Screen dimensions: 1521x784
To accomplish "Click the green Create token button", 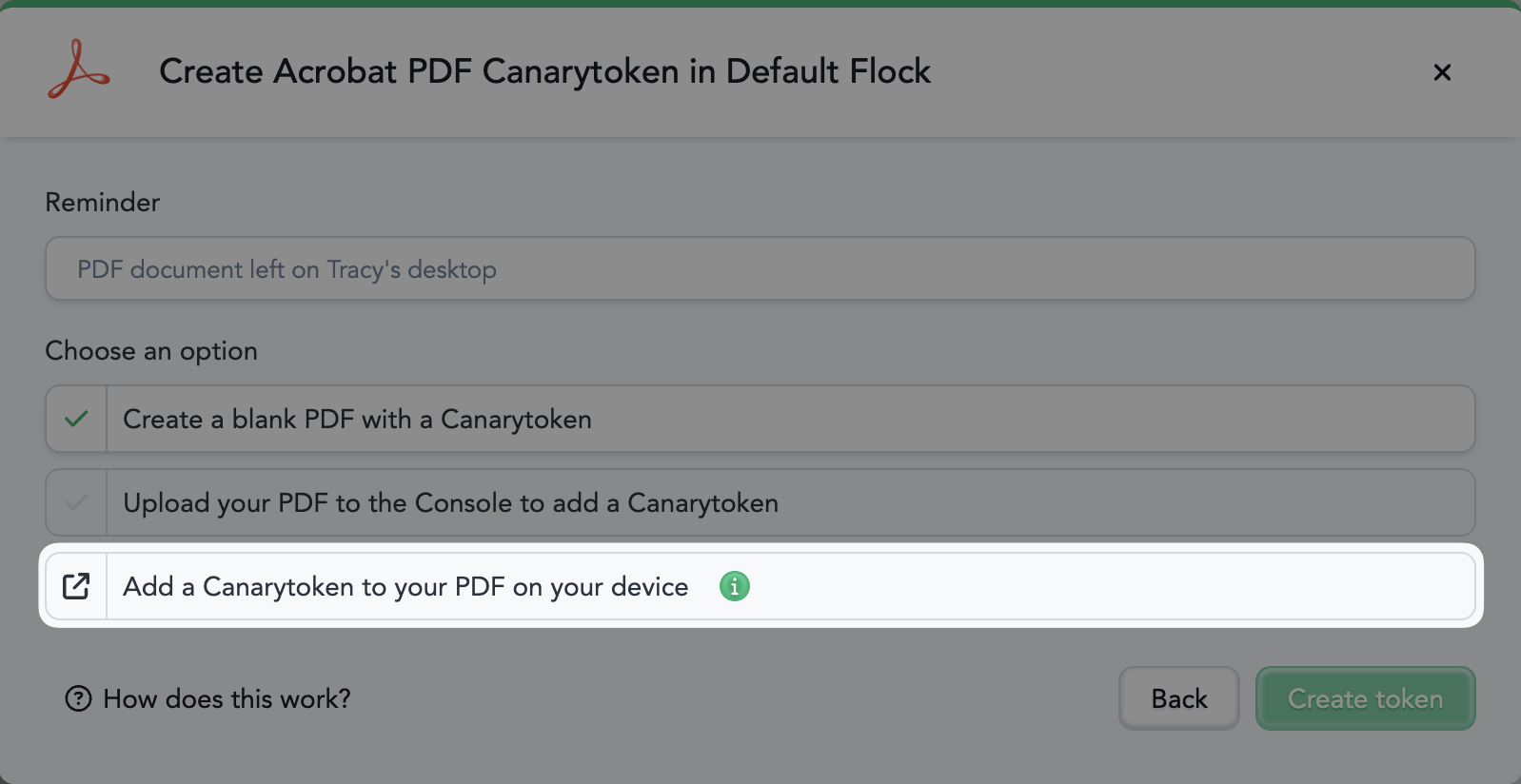I will pos(1366,698).
